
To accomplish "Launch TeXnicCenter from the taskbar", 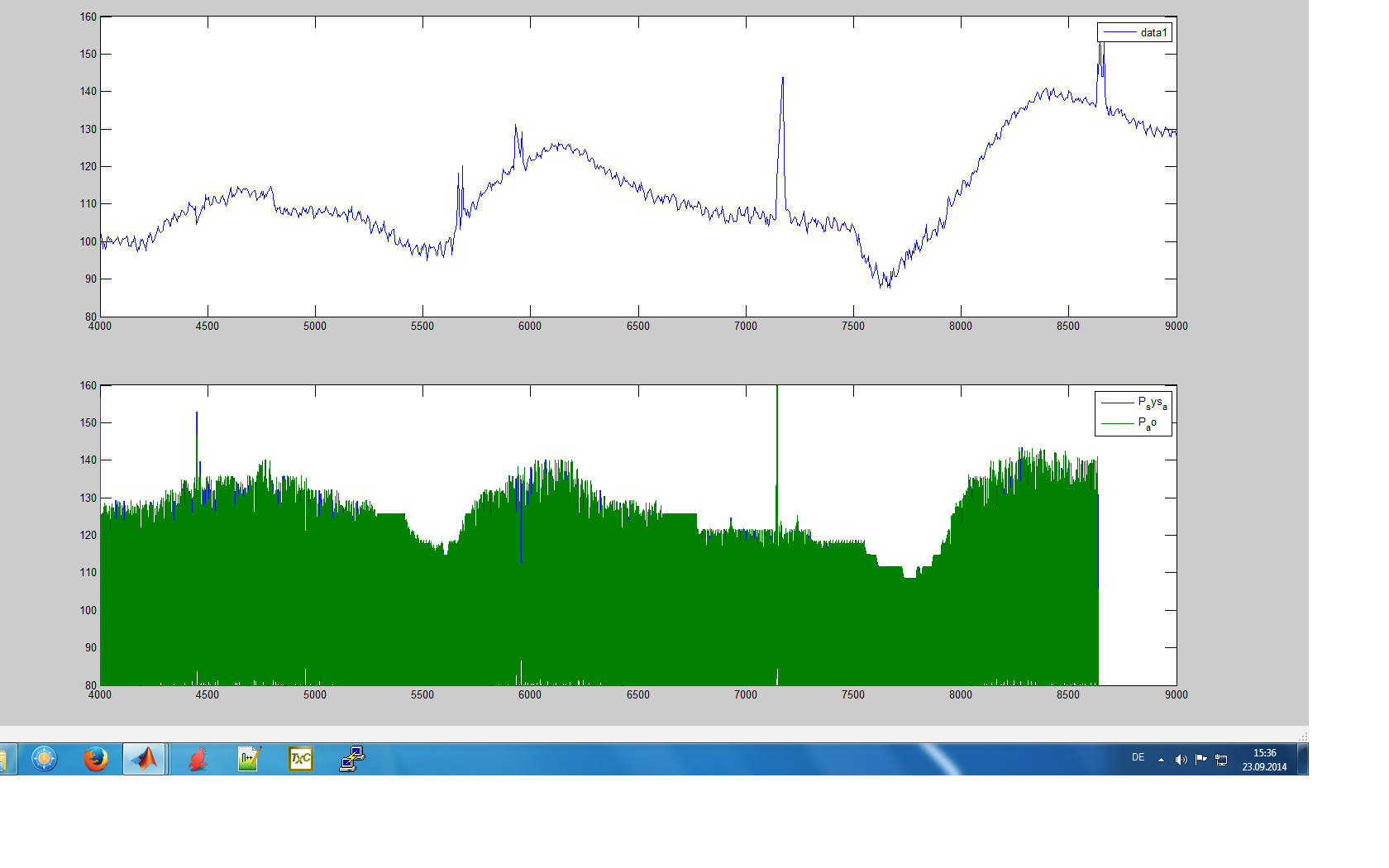I will click(x=300, y=758).
